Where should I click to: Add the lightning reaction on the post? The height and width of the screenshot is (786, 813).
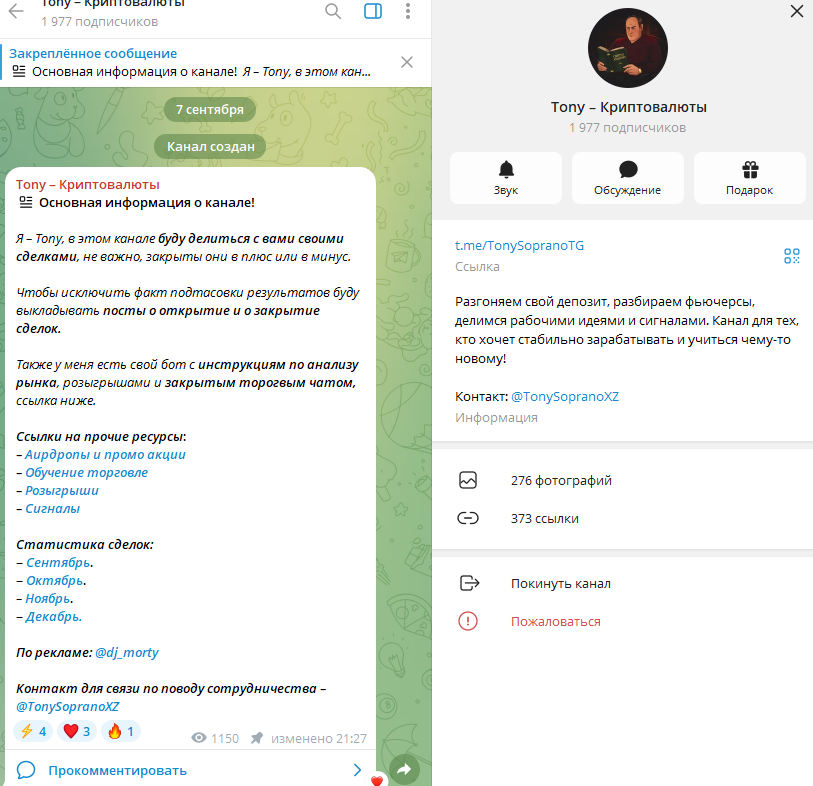point(33,731)
